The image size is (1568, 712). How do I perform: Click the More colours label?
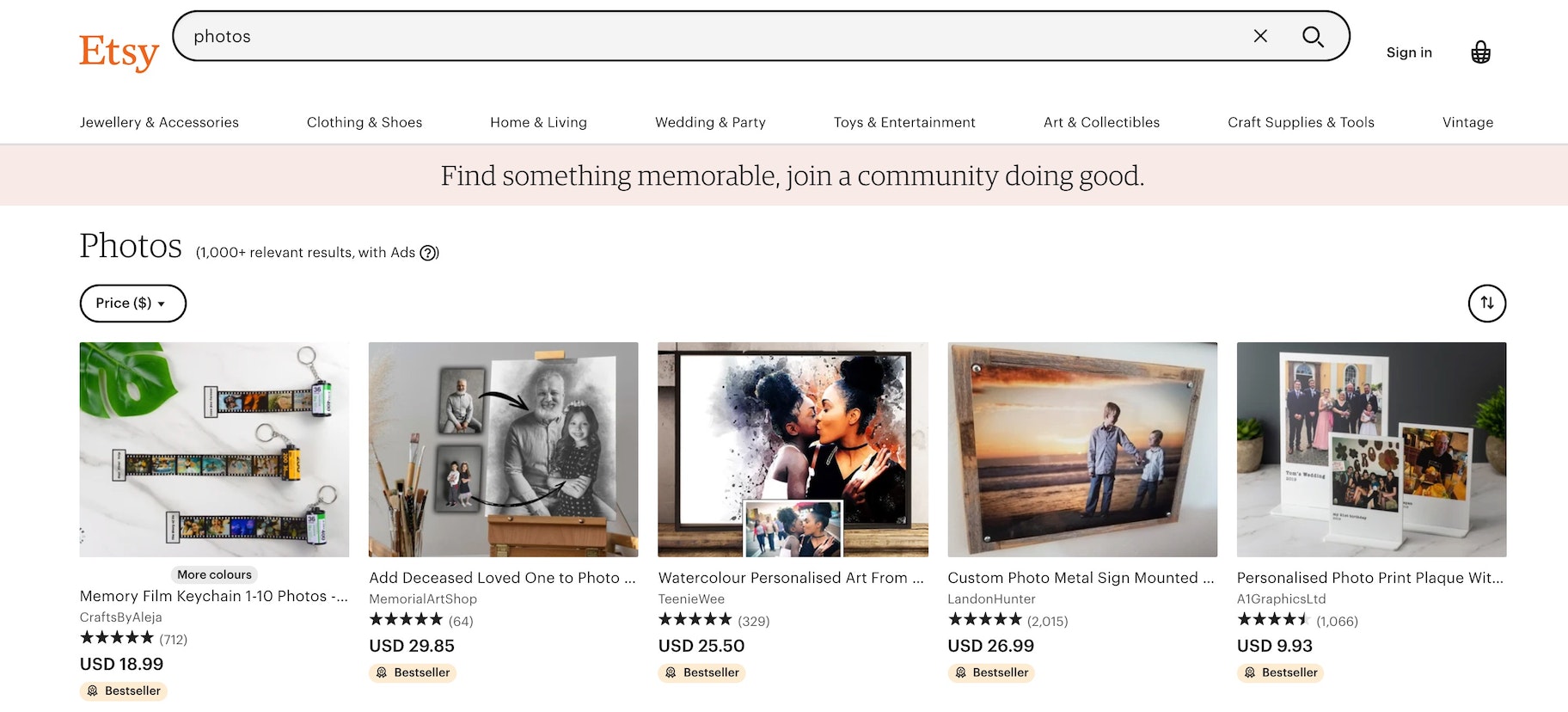tap(214, 574)
